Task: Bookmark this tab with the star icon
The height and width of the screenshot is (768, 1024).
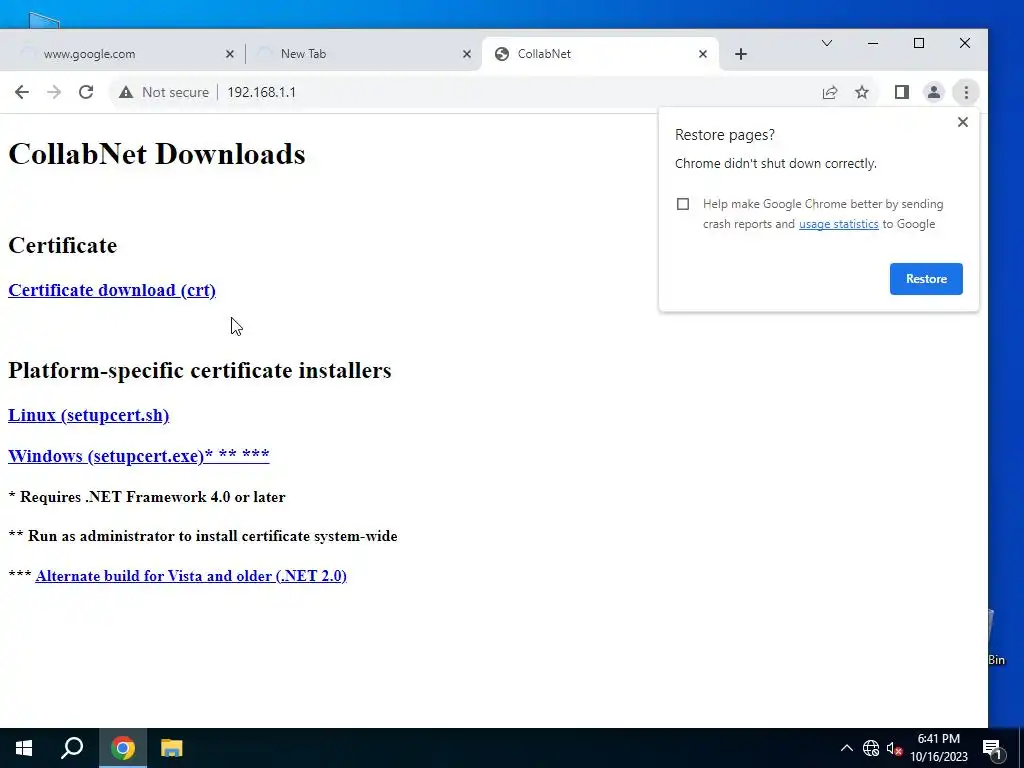Action: click(x=862, y=92)
